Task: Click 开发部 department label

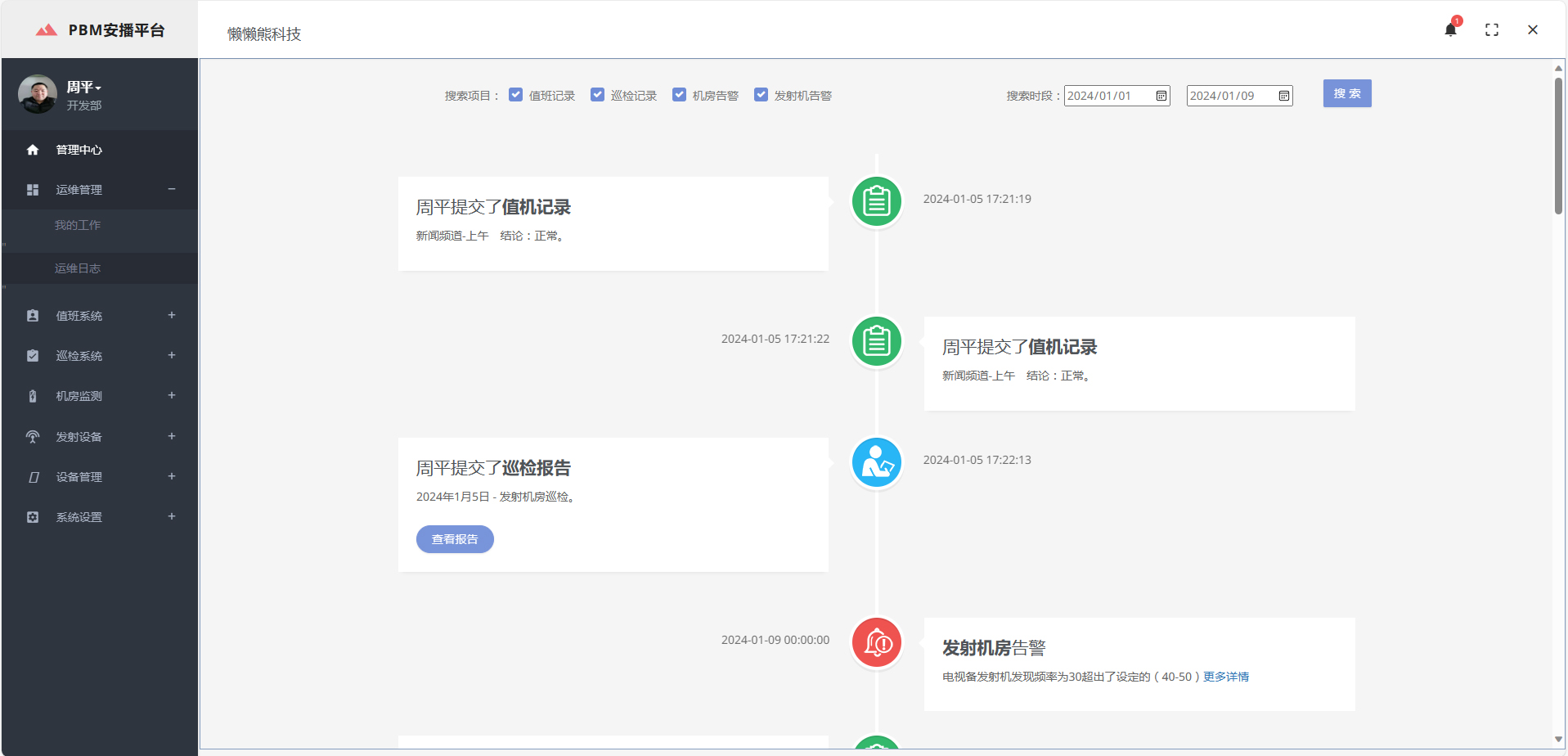Action: pyautogui.click(x=84, y=106)
